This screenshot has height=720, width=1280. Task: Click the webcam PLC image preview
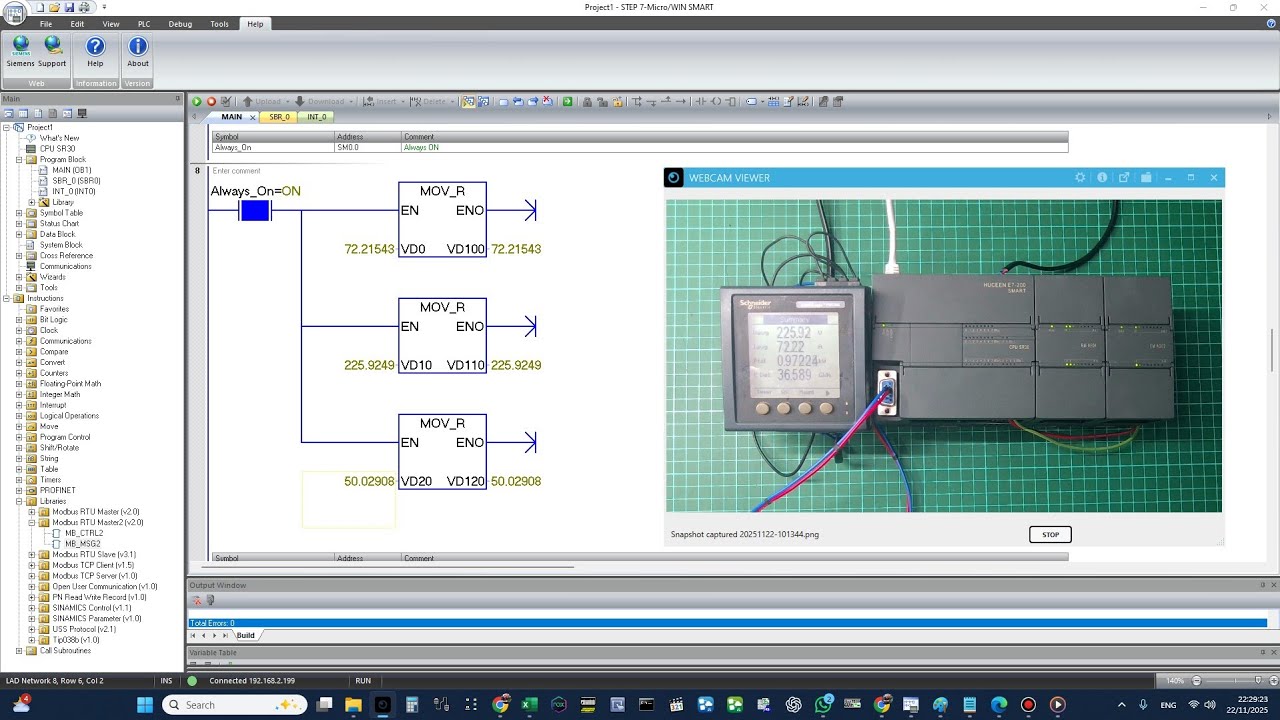coord(944,356)
